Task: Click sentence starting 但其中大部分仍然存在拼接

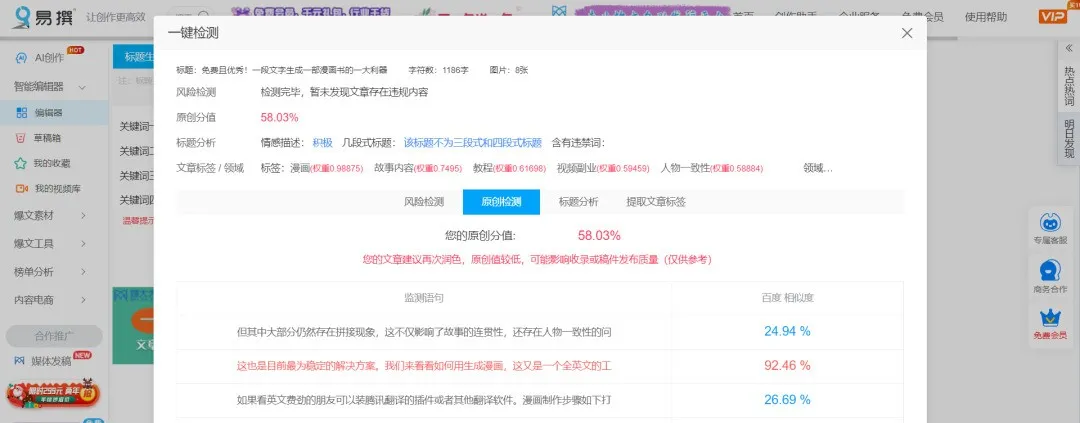Action: tap(424, 331)
